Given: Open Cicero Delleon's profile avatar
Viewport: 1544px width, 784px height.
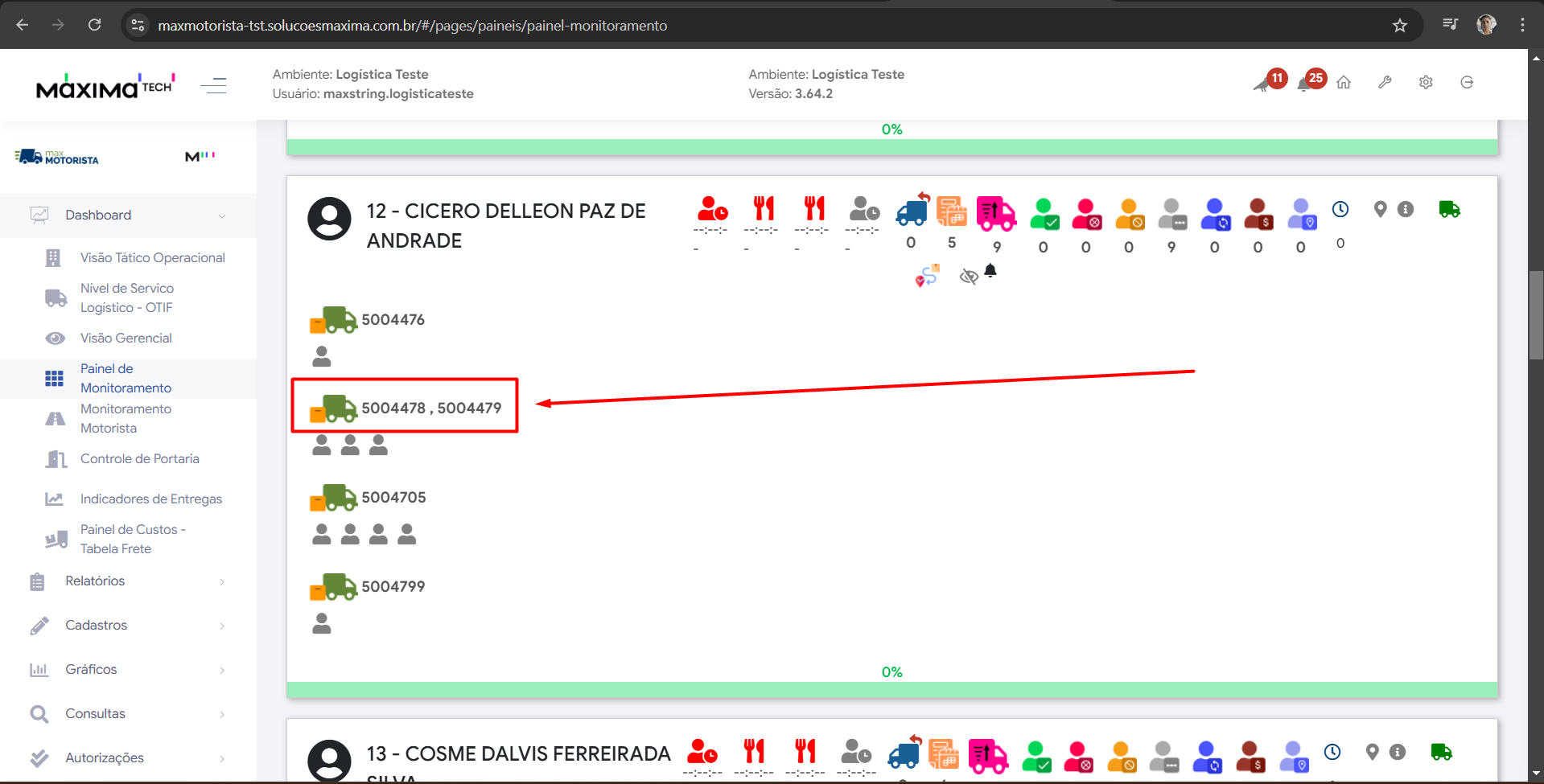Looking at the screenshot, I should 330,219.
